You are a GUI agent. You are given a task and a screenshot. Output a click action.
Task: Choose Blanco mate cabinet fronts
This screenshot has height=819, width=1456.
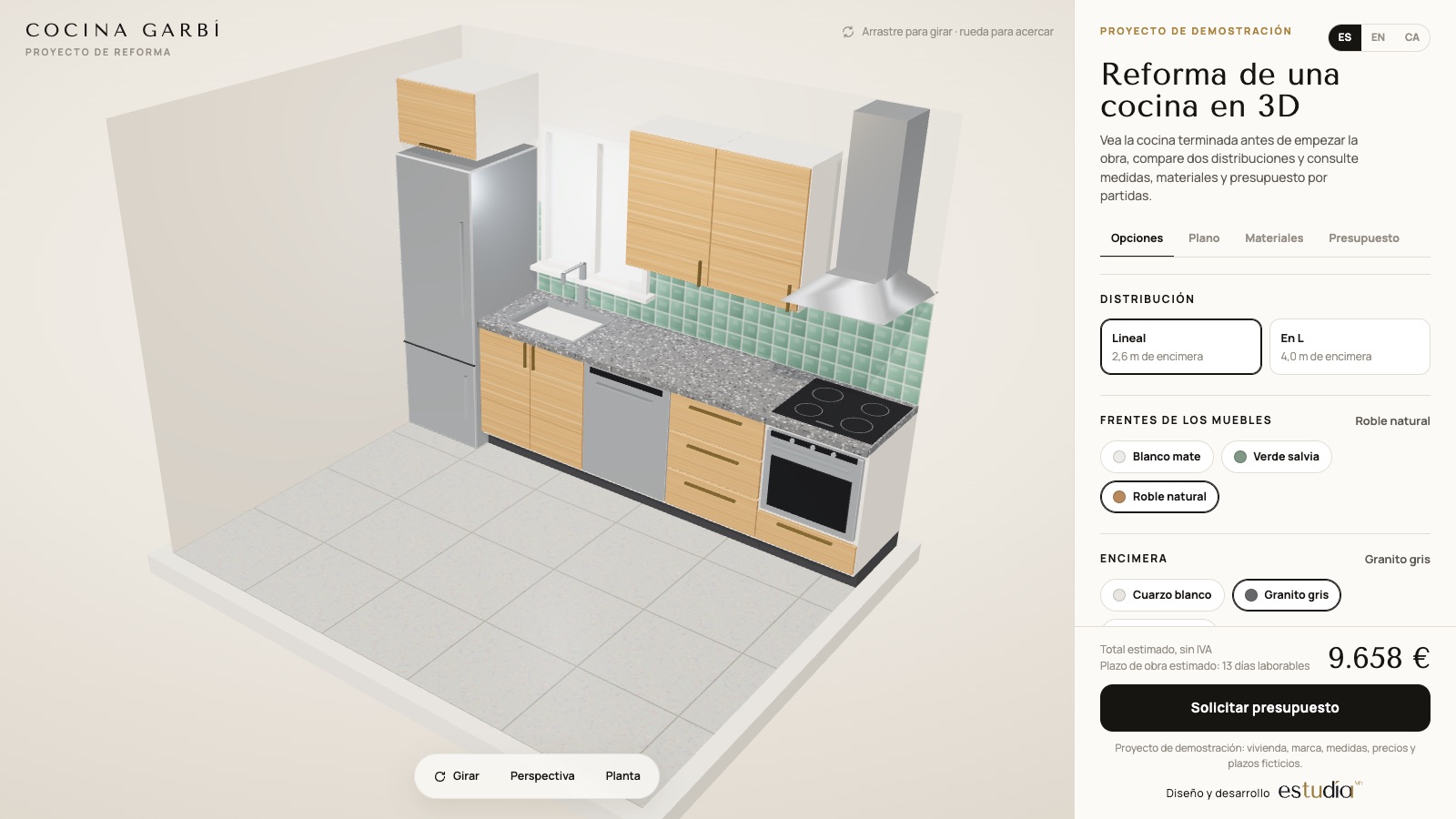pyautogui.click(x=1157, y=457)
